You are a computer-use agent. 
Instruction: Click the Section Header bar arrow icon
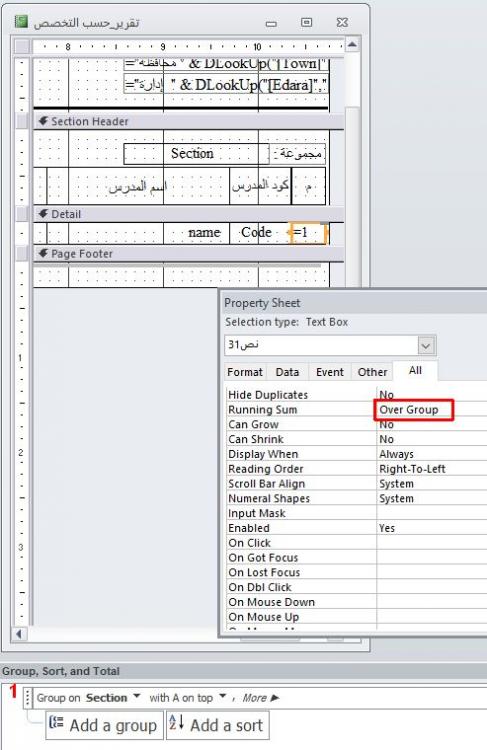tap(43, 121)
